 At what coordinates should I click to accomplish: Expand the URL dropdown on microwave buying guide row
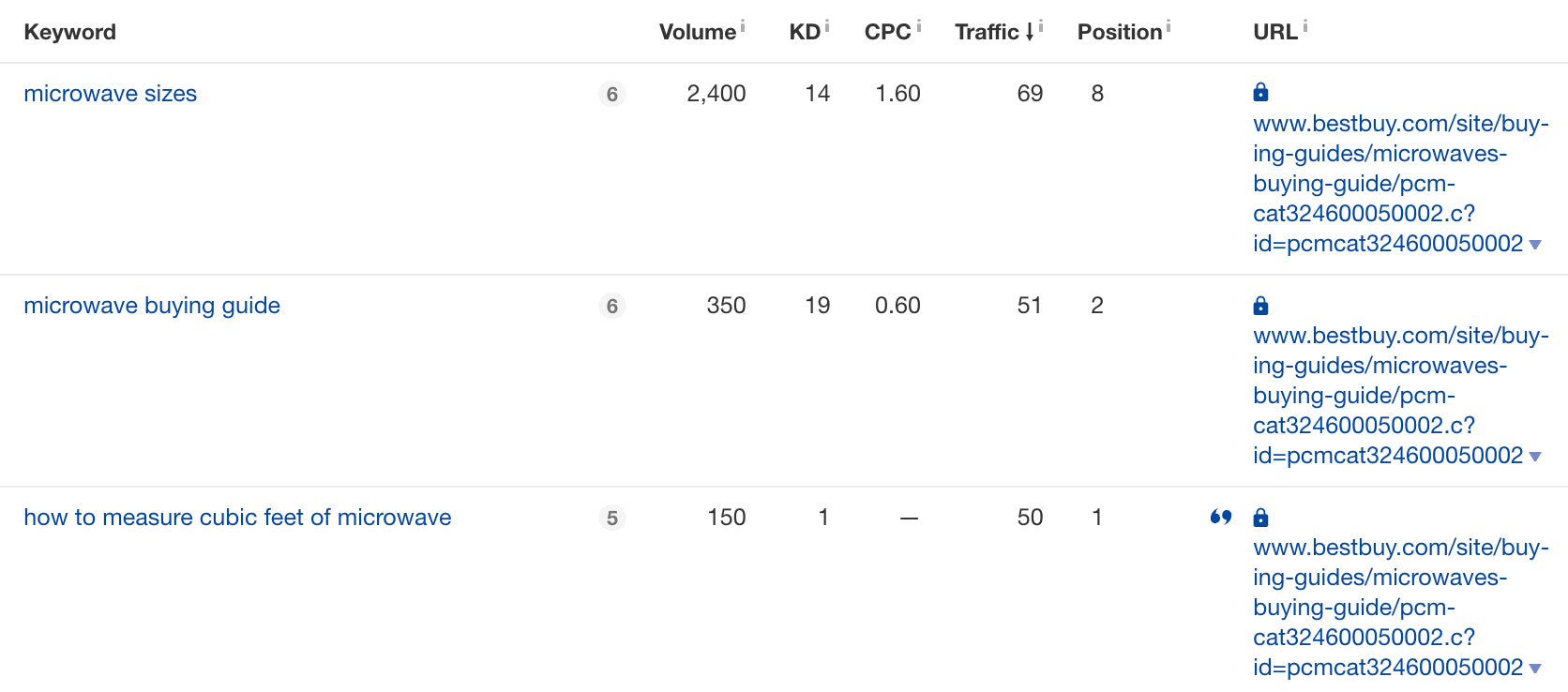[1536, 457]
